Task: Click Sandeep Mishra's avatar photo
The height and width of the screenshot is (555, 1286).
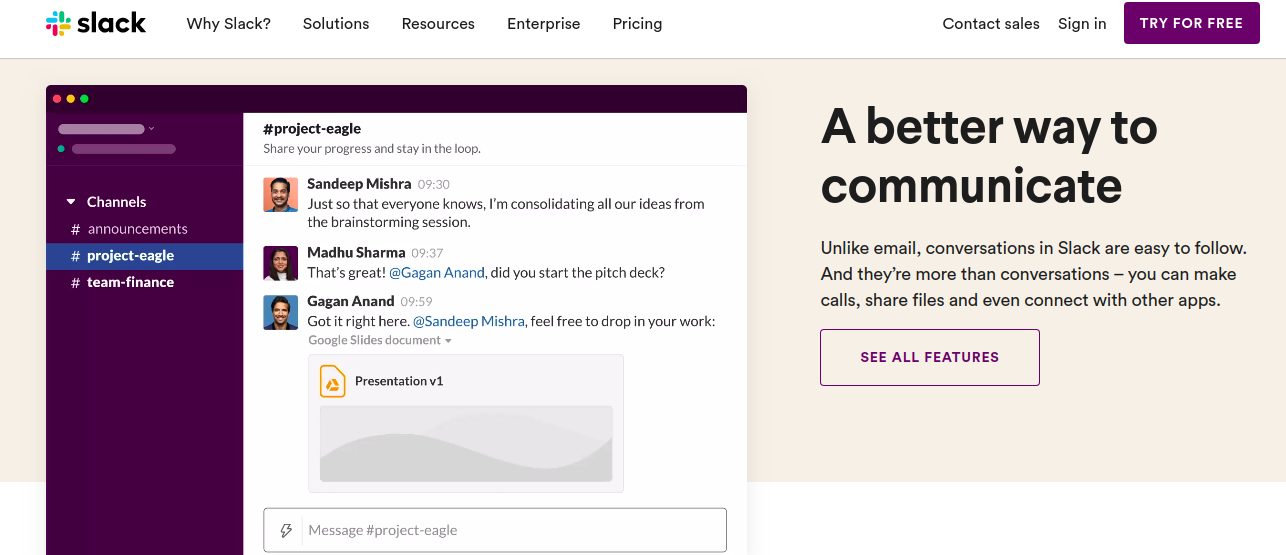Action: 280,195
